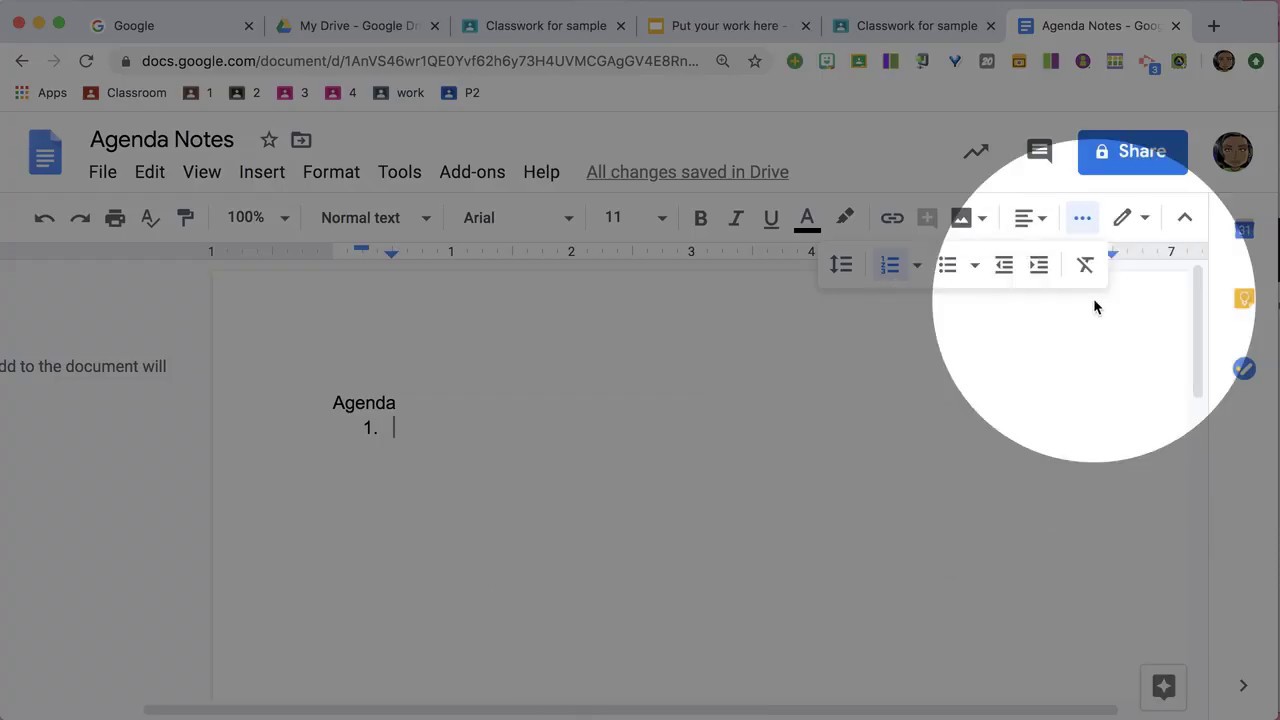Image resolution: width=1280 pixels, height=720 pixels.
Task: Open the Add-ons menu
Action: click(x=472, y=172)
